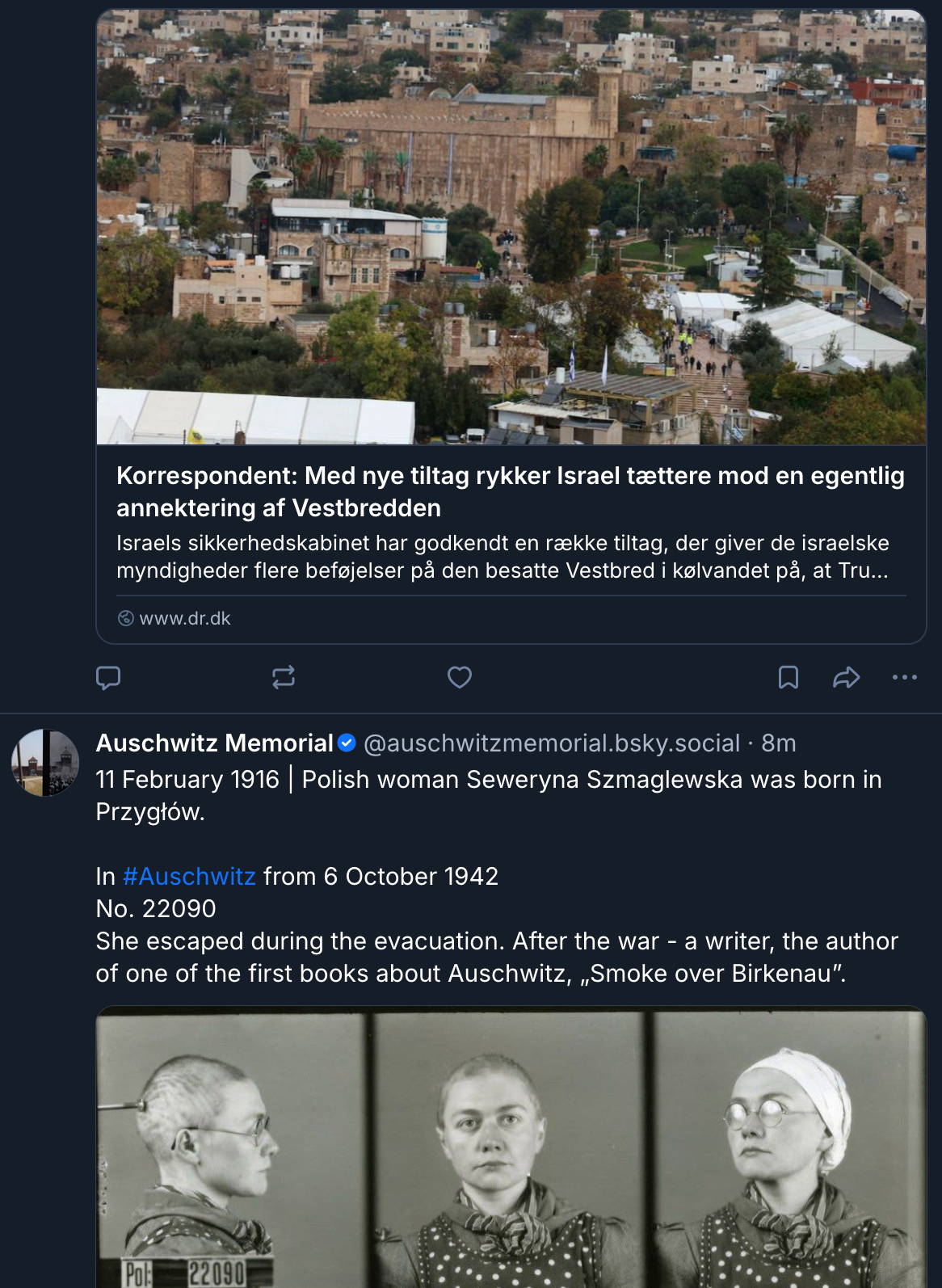
Task: View the front-facing portrait in the photo
Action: (511, 1147)
